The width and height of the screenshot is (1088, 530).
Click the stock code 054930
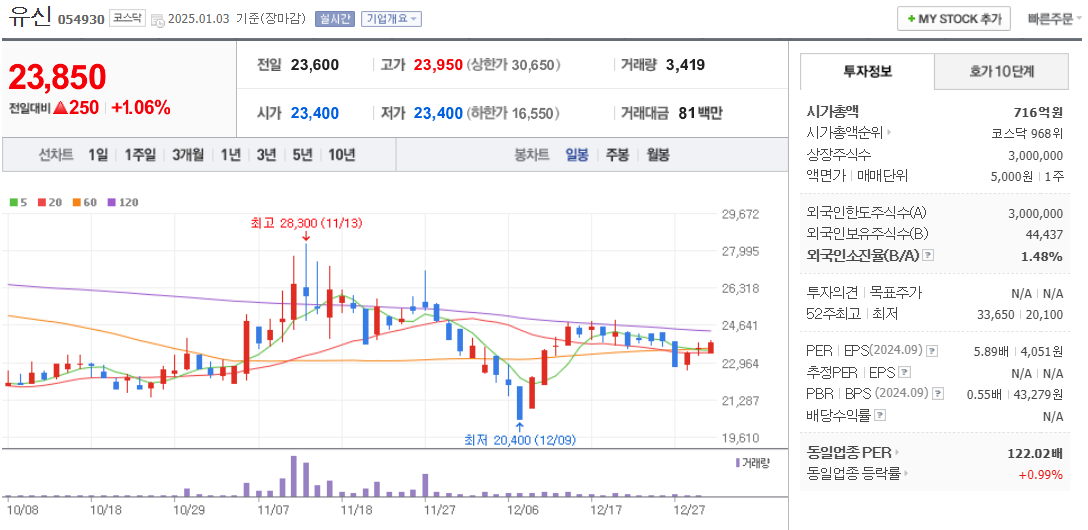(x=81, y=19)
